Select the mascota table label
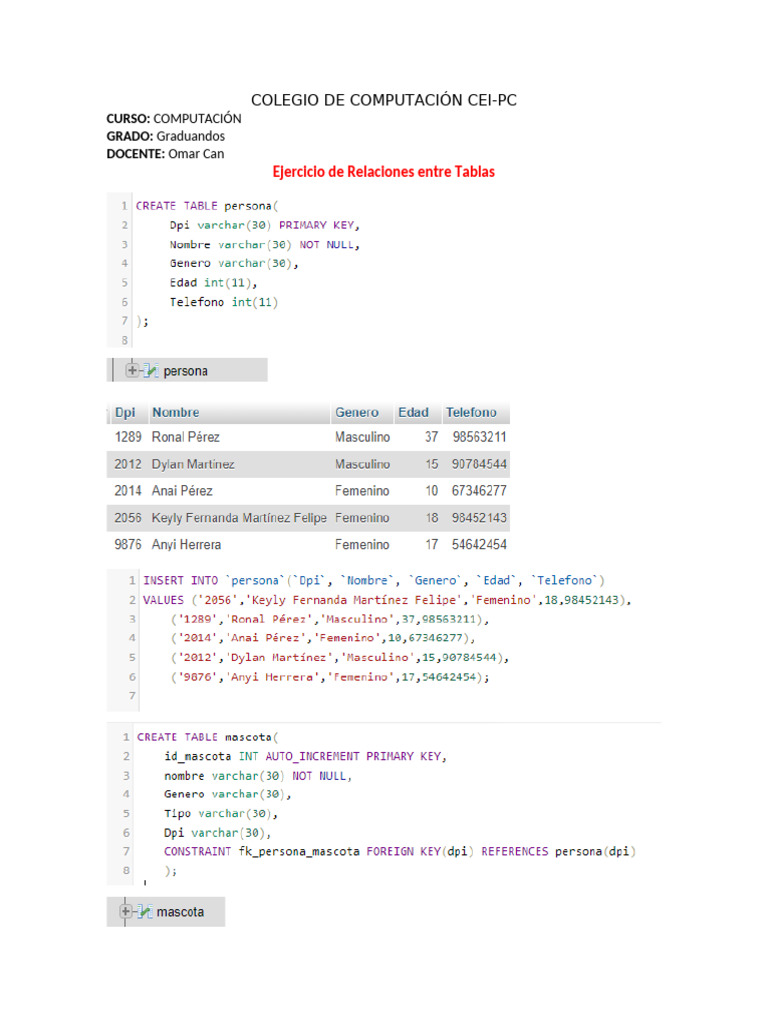Viewport: 768px width, 1024px height. point(180,912)
